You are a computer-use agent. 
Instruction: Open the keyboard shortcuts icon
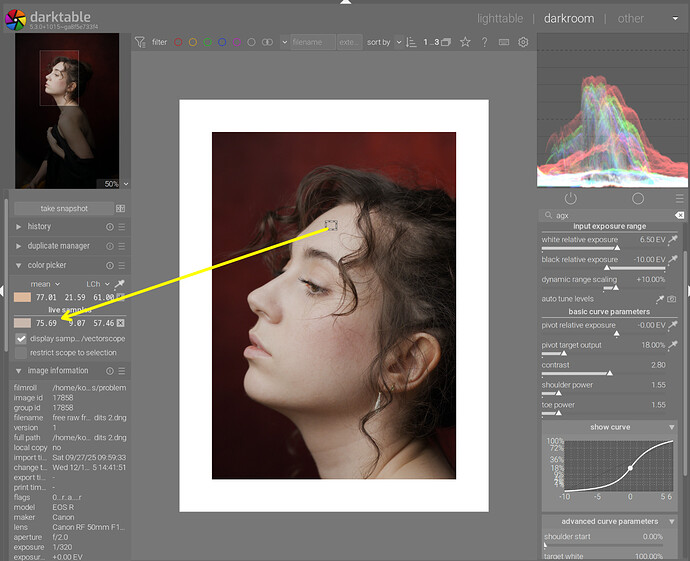click(504, 43)
